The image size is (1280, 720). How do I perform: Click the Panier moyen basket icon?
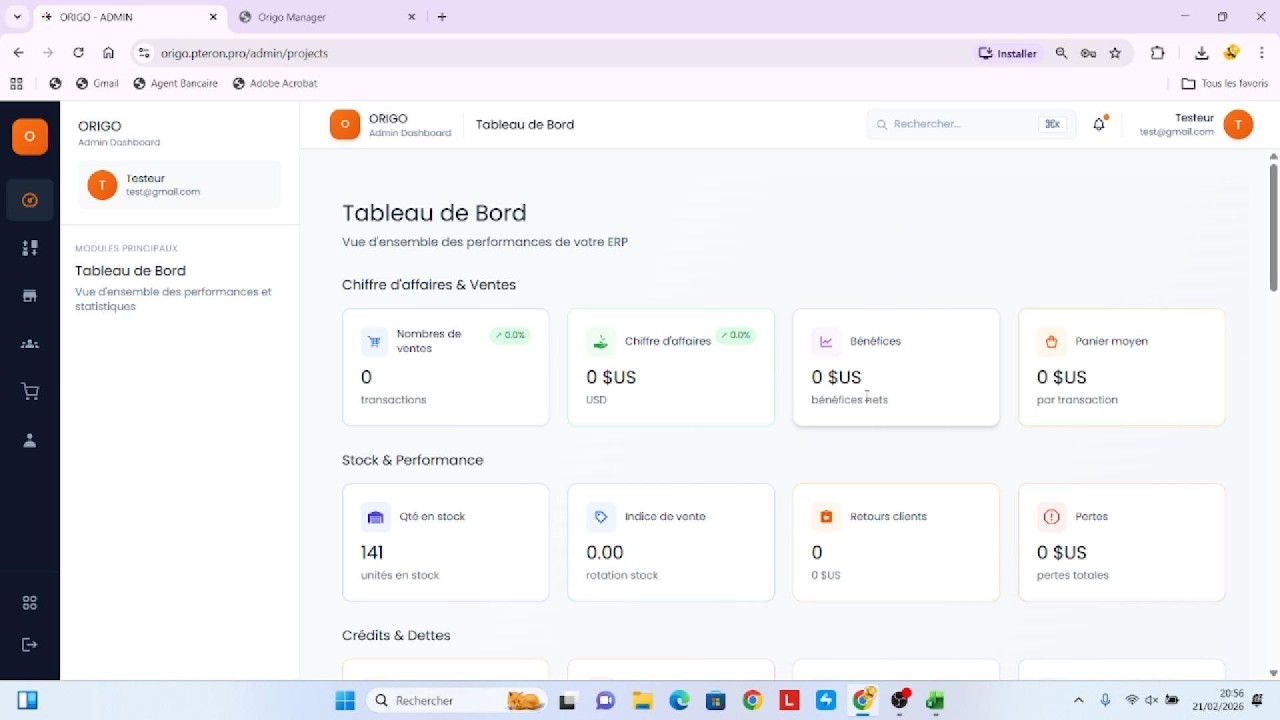coord(1051,341)
